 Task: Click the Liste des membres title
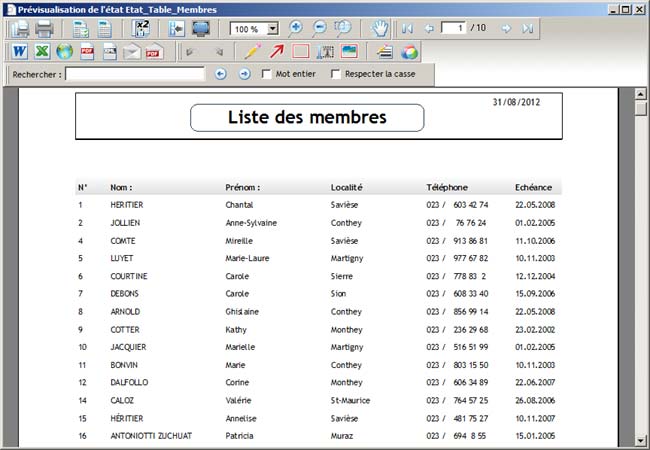(307, 117)
